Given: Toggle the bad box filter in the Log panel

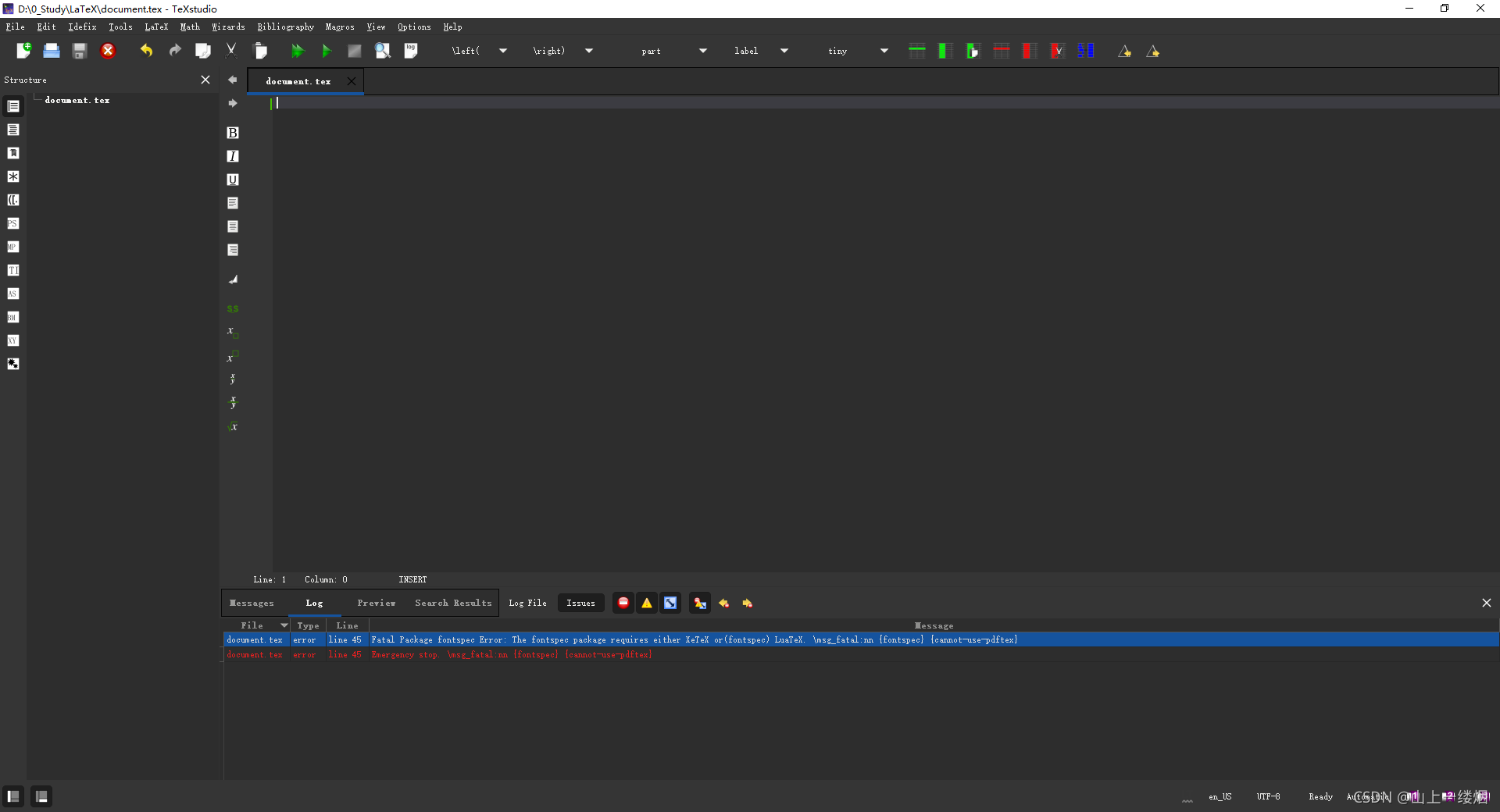Looking at the screenshot, I should coord(670,603).
